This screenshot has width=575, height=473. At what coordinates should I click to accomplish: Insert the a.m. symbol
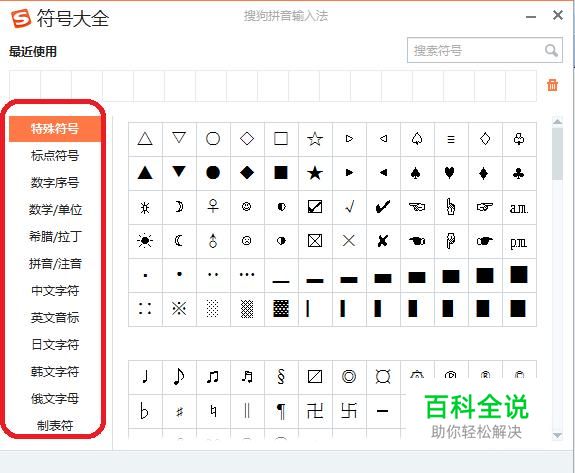point(519,207)
